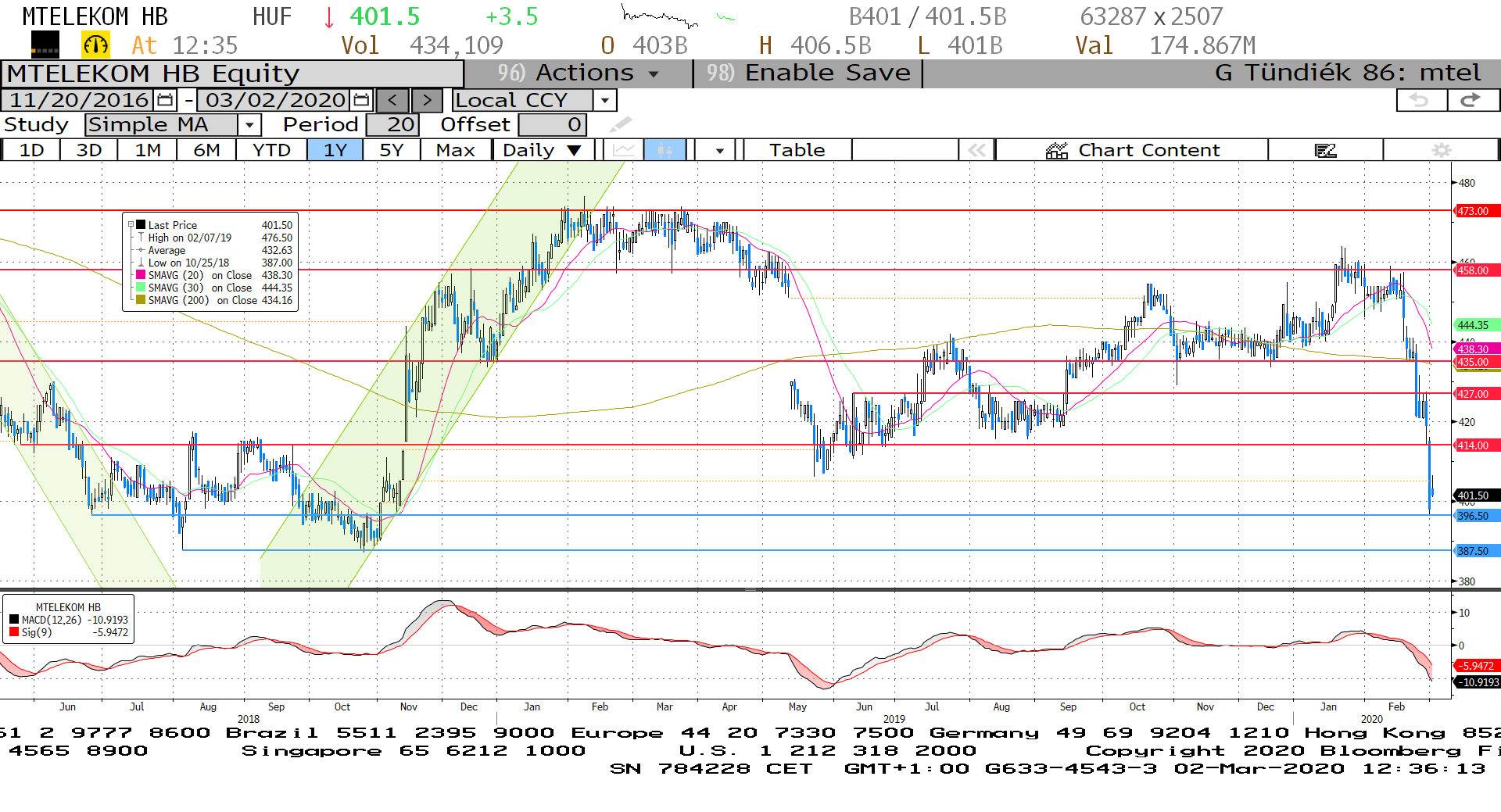Click the 396.50 blue support label
The width and height of the screenshot is (1501, 812).
click(x=1476, y=516)
